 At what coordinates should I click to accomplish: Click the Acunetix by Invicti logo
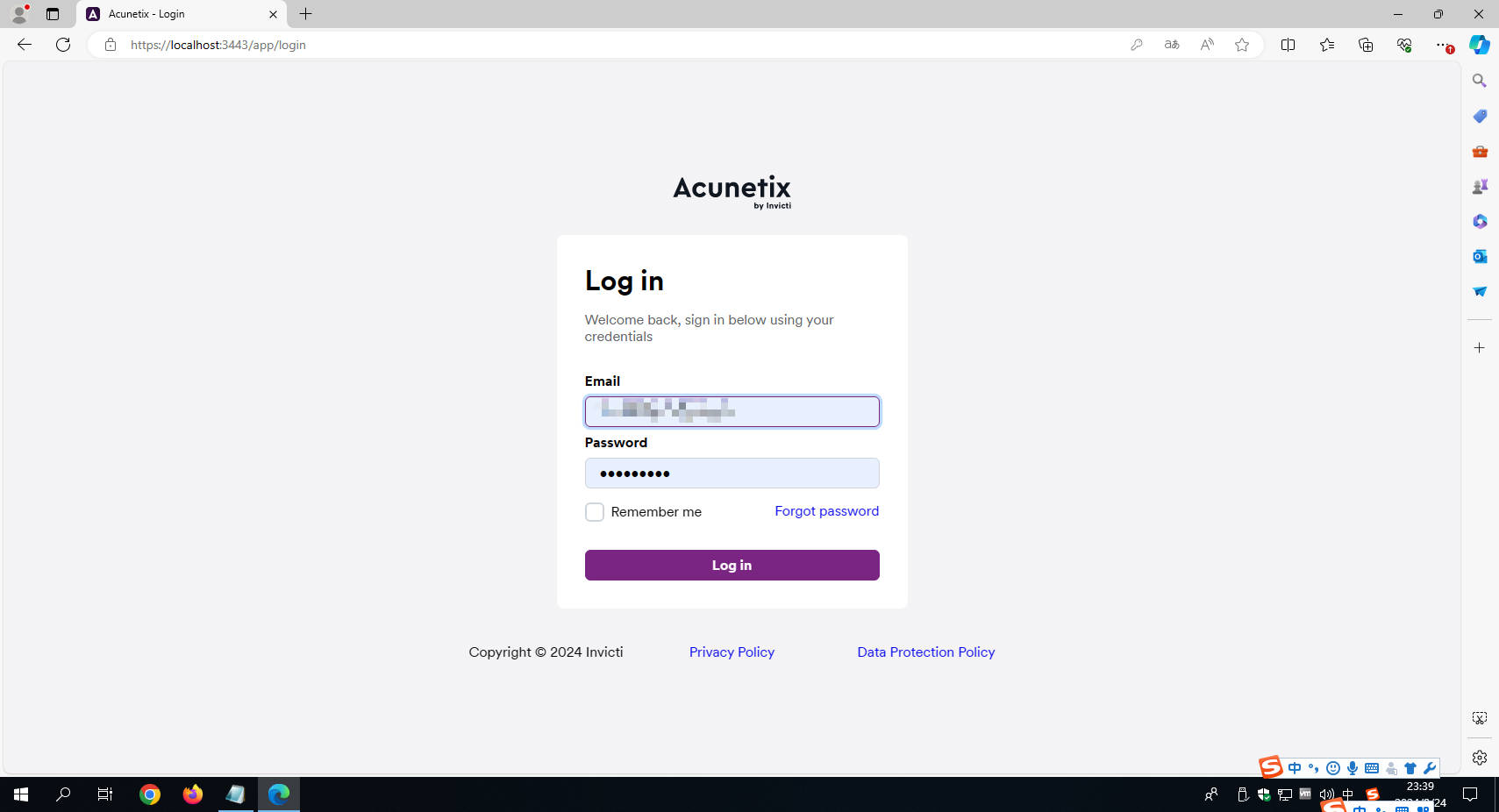(x=732, y=192)
